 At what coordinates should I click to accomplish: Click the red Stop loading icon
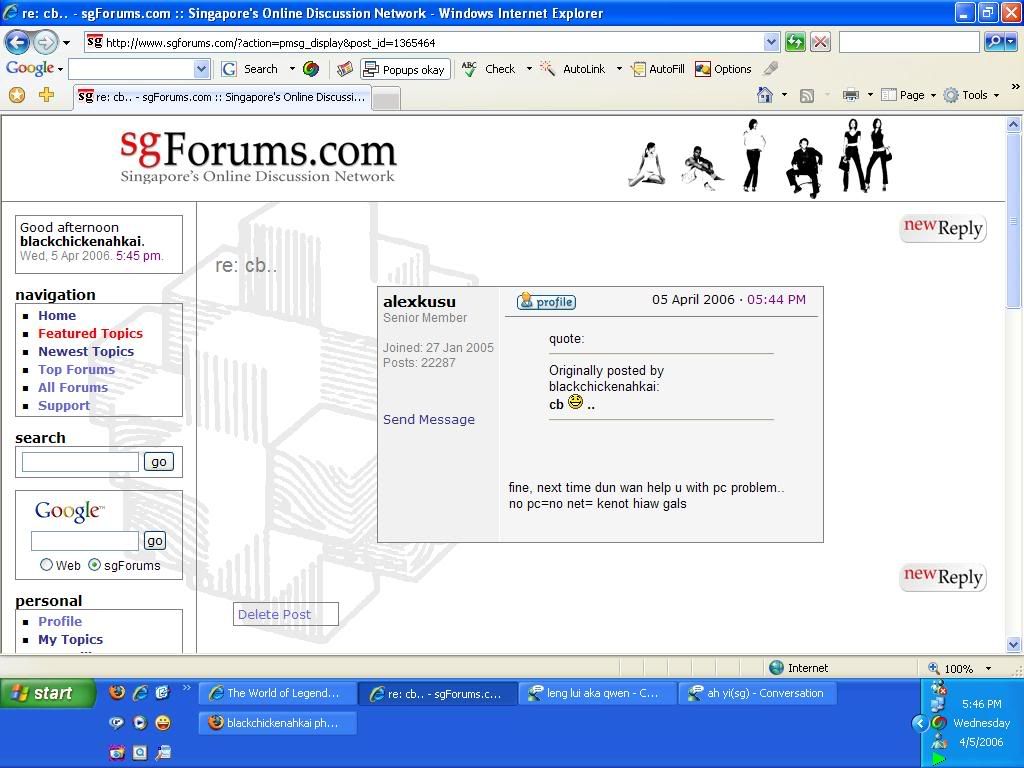[820, 42]
